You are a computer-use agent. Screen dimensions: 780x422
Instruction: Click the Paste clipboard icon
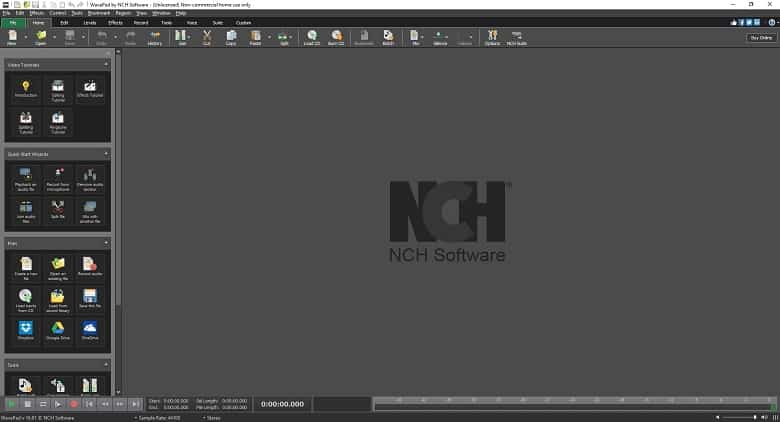click(x=255, y=37)
